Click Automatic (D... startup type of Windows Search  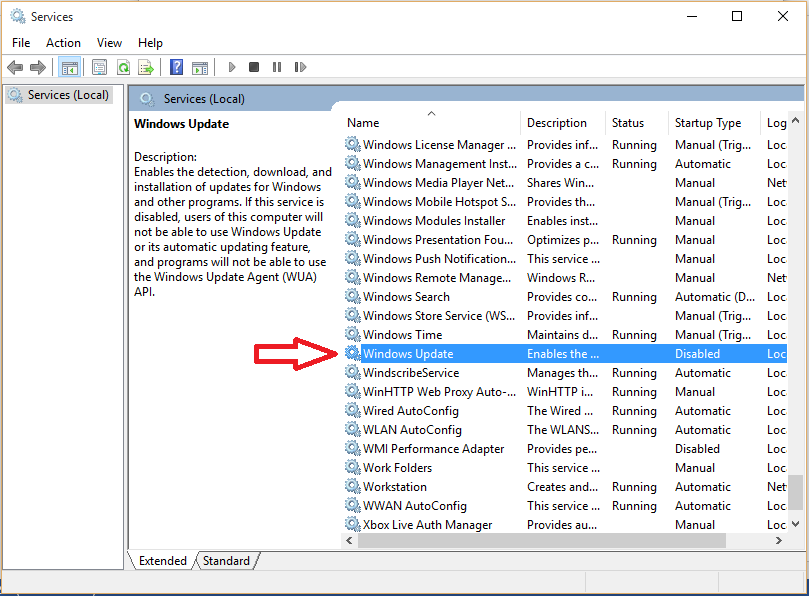tap(715, 297)
